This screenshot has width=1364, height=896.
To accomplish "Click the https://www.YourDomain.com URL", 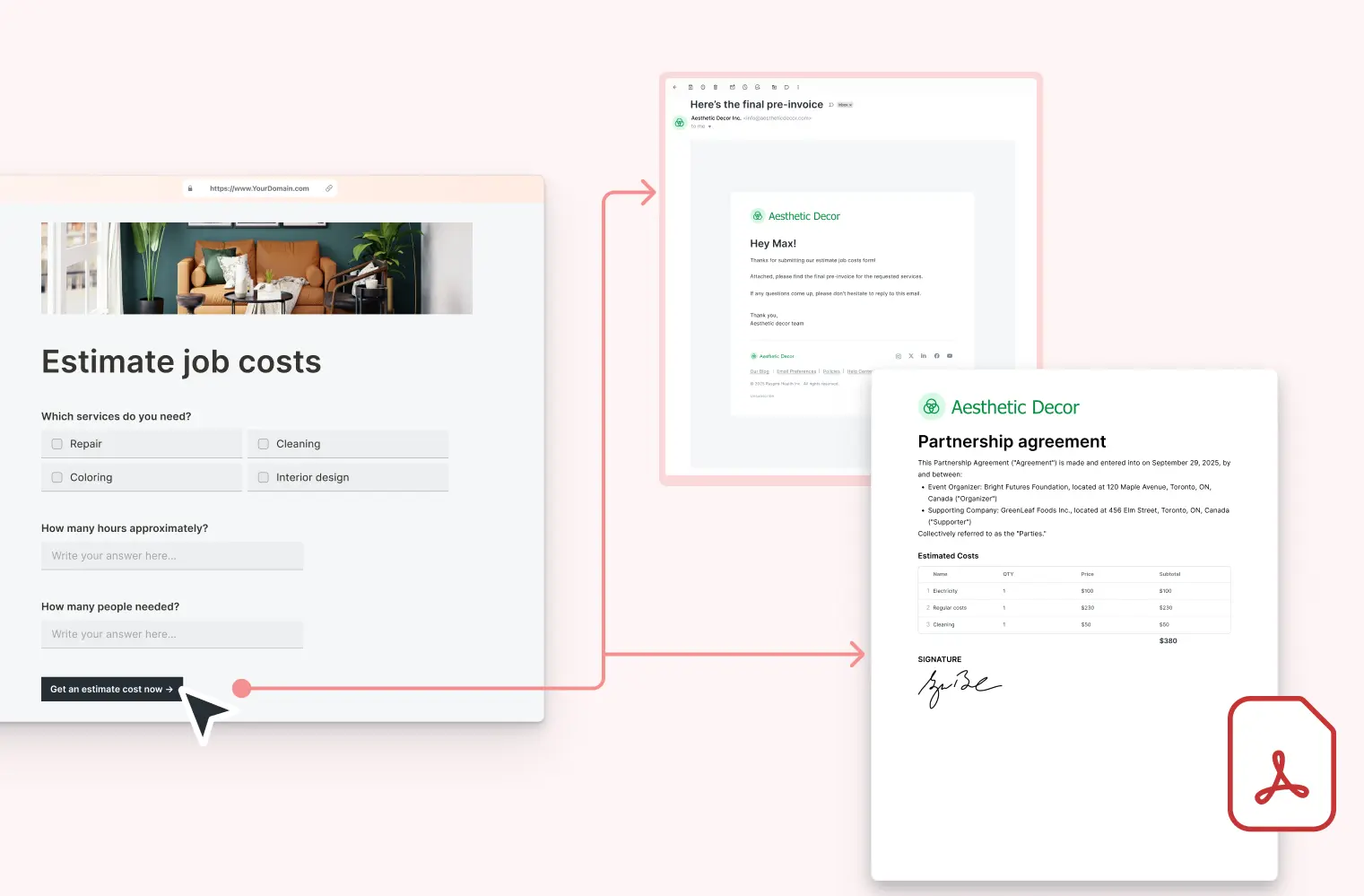I will coord(259,188).
